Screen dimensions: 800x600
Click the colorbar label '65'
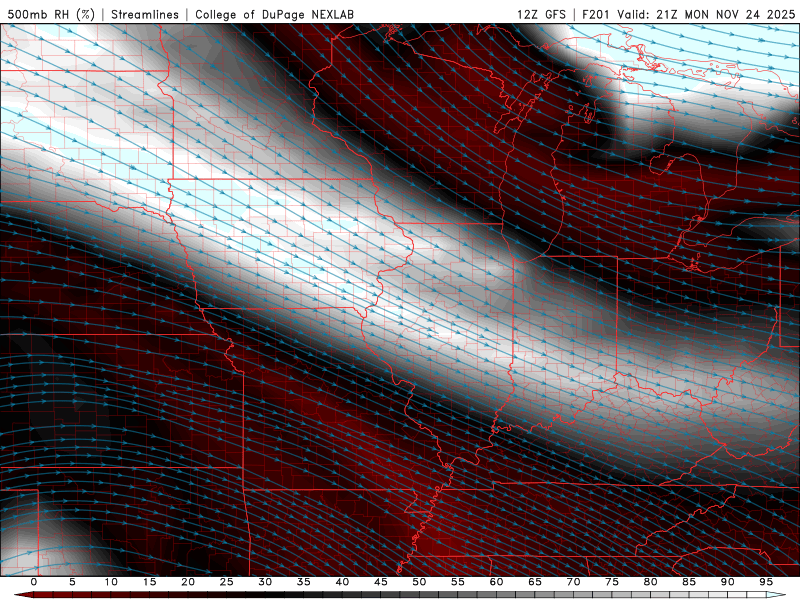(x=535, y=582)
